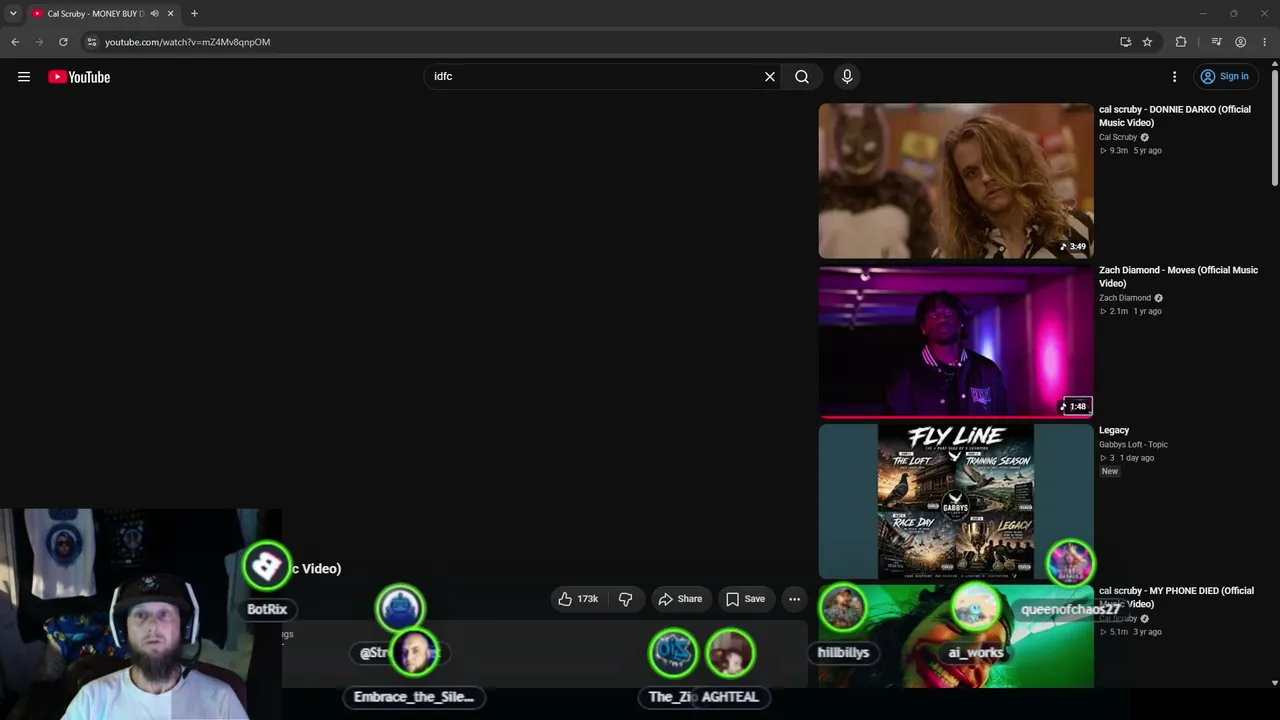Close the Cal Scruby tab
This screenshot has width=1280, height=720.
coord(170,14)
